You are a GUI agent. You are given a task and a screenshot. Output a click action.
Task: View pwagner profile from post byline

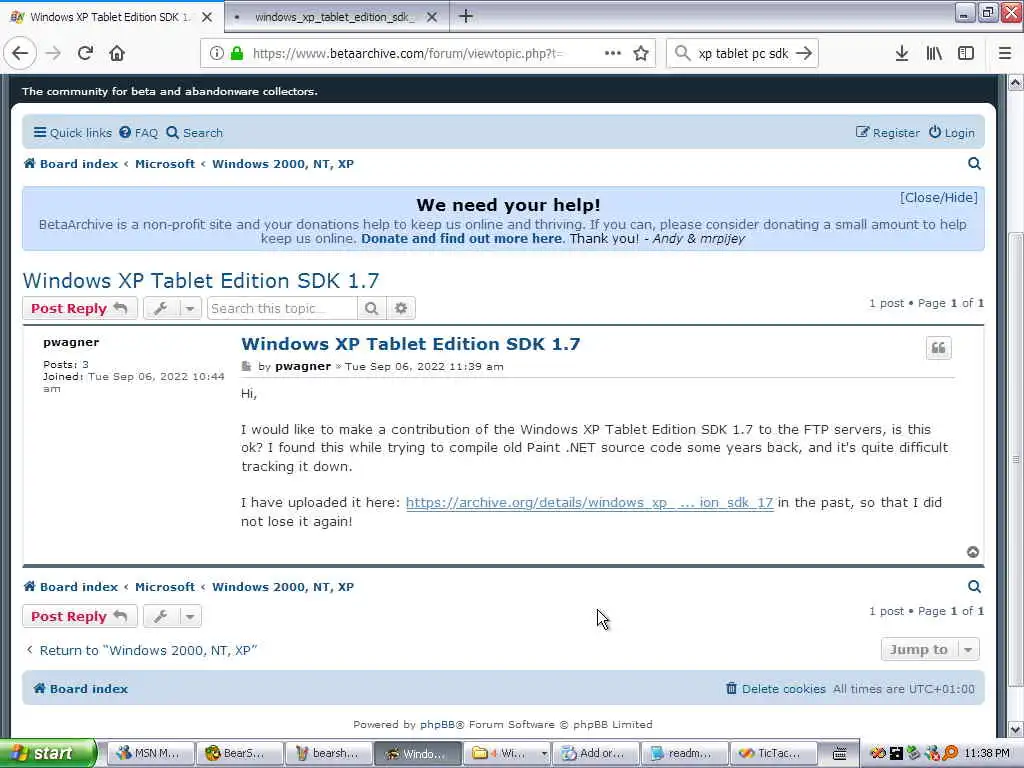[x=303, y=366]
